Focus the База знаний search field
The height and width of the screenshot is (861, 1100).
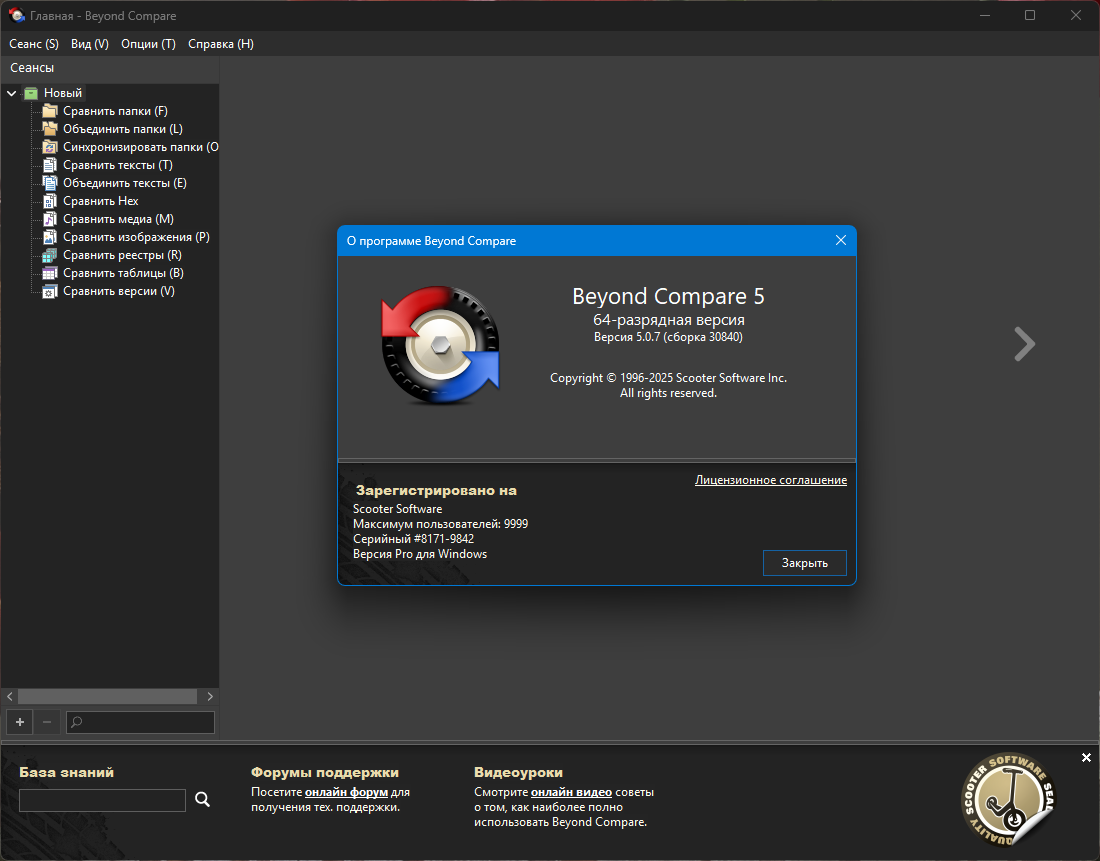point(102,800)
